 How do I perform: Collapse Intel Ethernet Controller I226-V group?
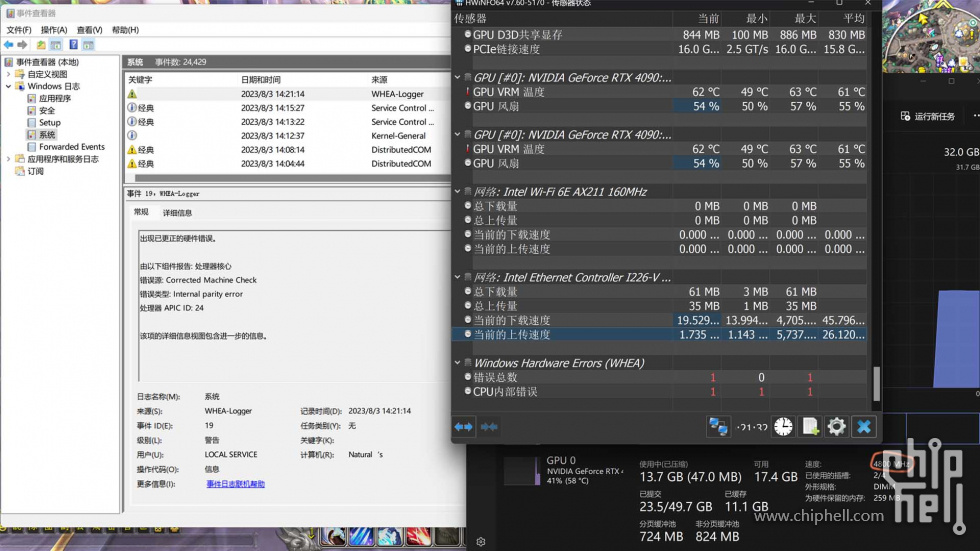click(x=458, y=277)
